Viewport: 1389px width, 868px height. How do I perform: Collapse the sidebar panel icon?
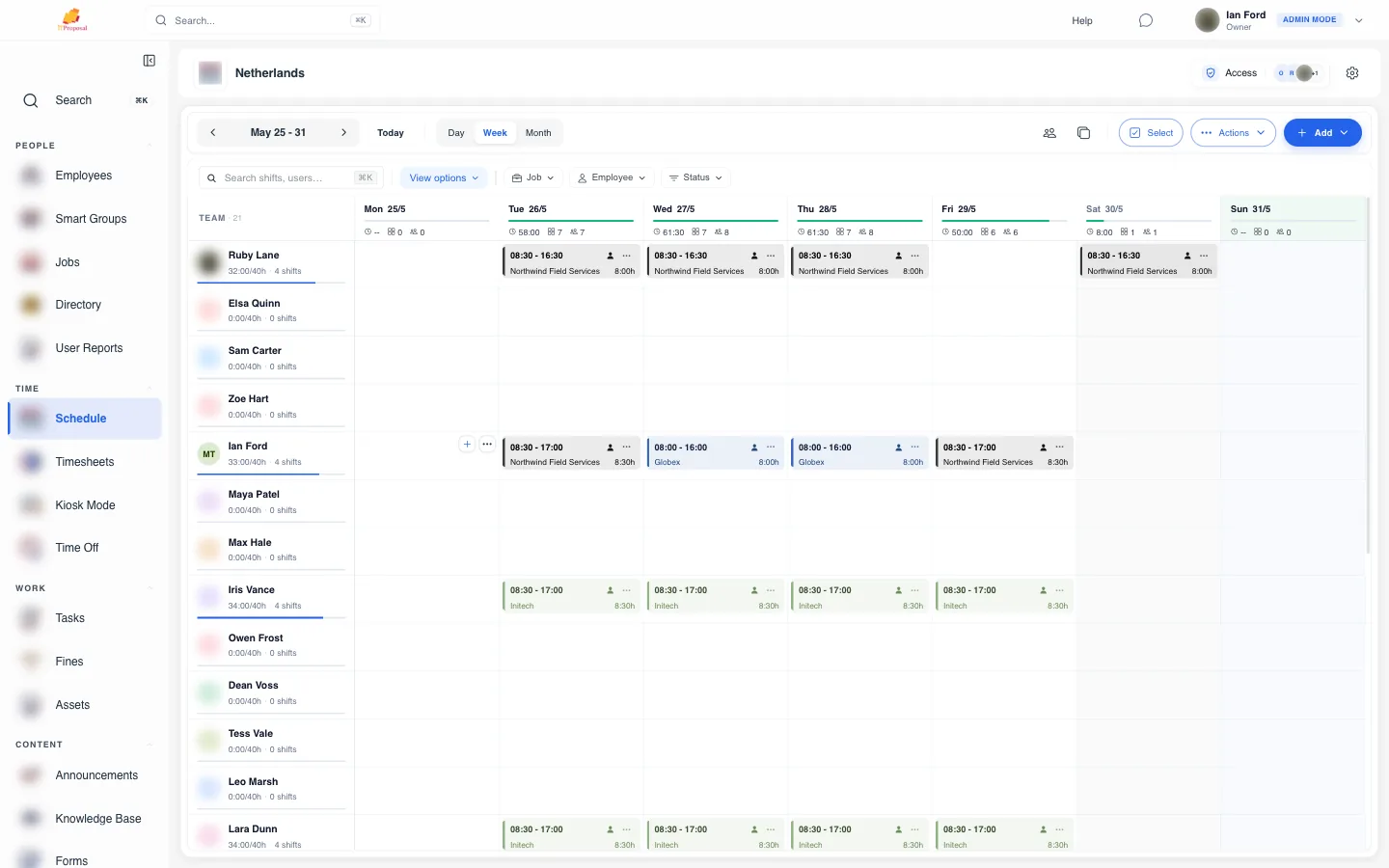(149, 61)
